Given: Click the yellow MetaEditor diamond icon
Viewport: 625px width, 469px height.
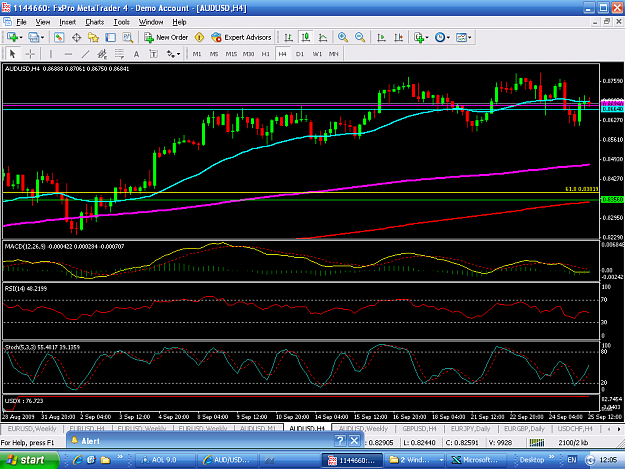Looking at the screenshot, I should (199, 37).
